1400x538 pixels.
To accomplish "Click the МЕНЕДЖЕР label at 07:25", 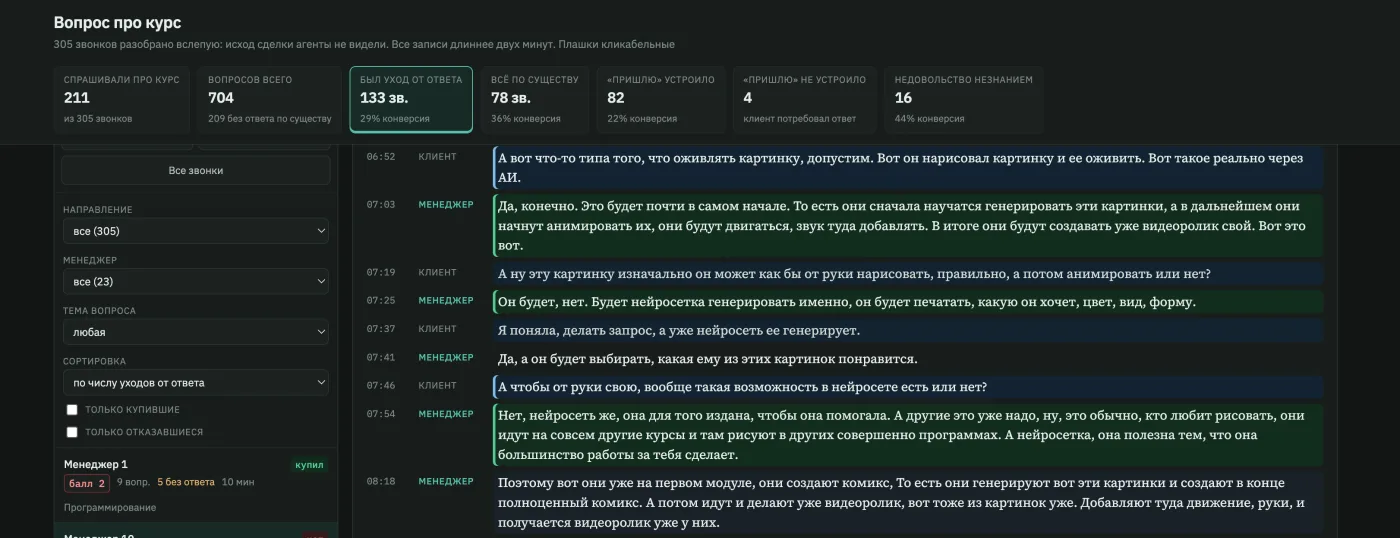I will click(x=446, y=300).
